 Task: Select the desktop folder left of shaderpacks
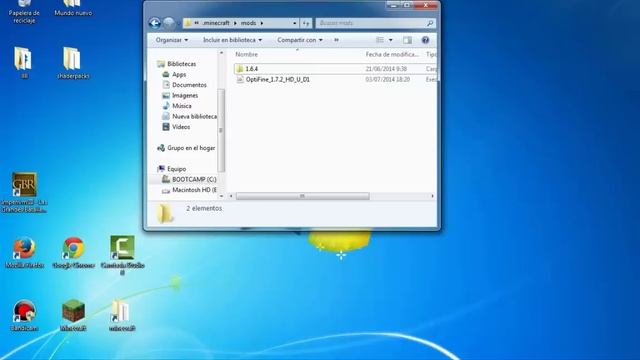pyautogui.click(x=24, y=63)
